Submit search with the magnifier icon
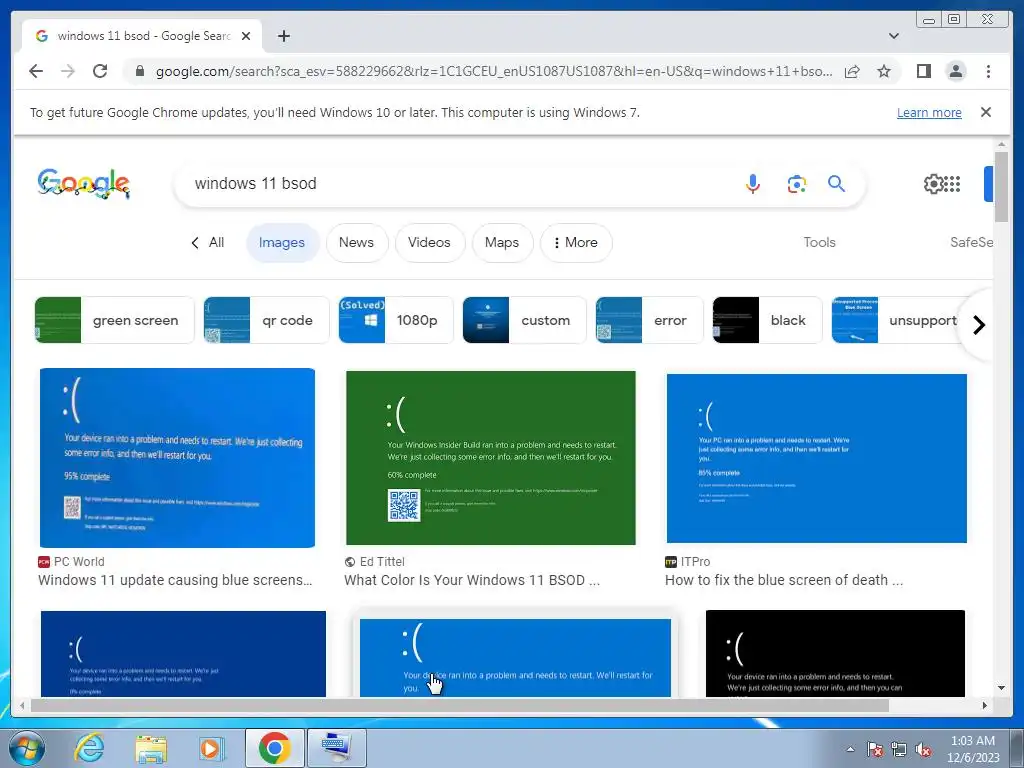The width and height of the screenshot is (1024, 768). (x=837, y=184)
